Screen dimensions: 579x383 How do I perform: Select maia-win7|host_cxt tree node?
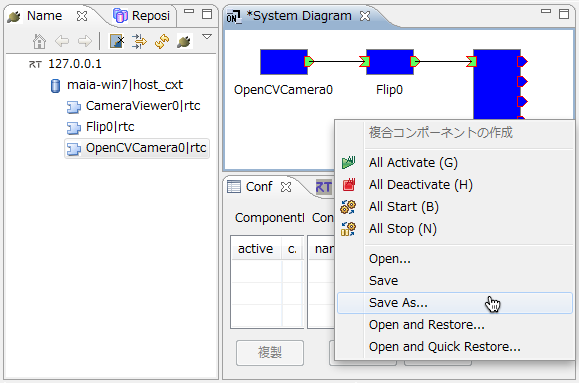pos(125,85)
